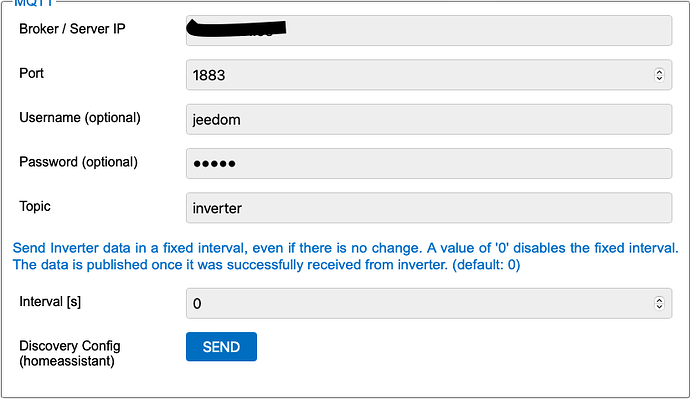The width and height of the screenshot is (690, 399).
Task: Focus the Broker / Server IP input field
Action: (429, 30)
